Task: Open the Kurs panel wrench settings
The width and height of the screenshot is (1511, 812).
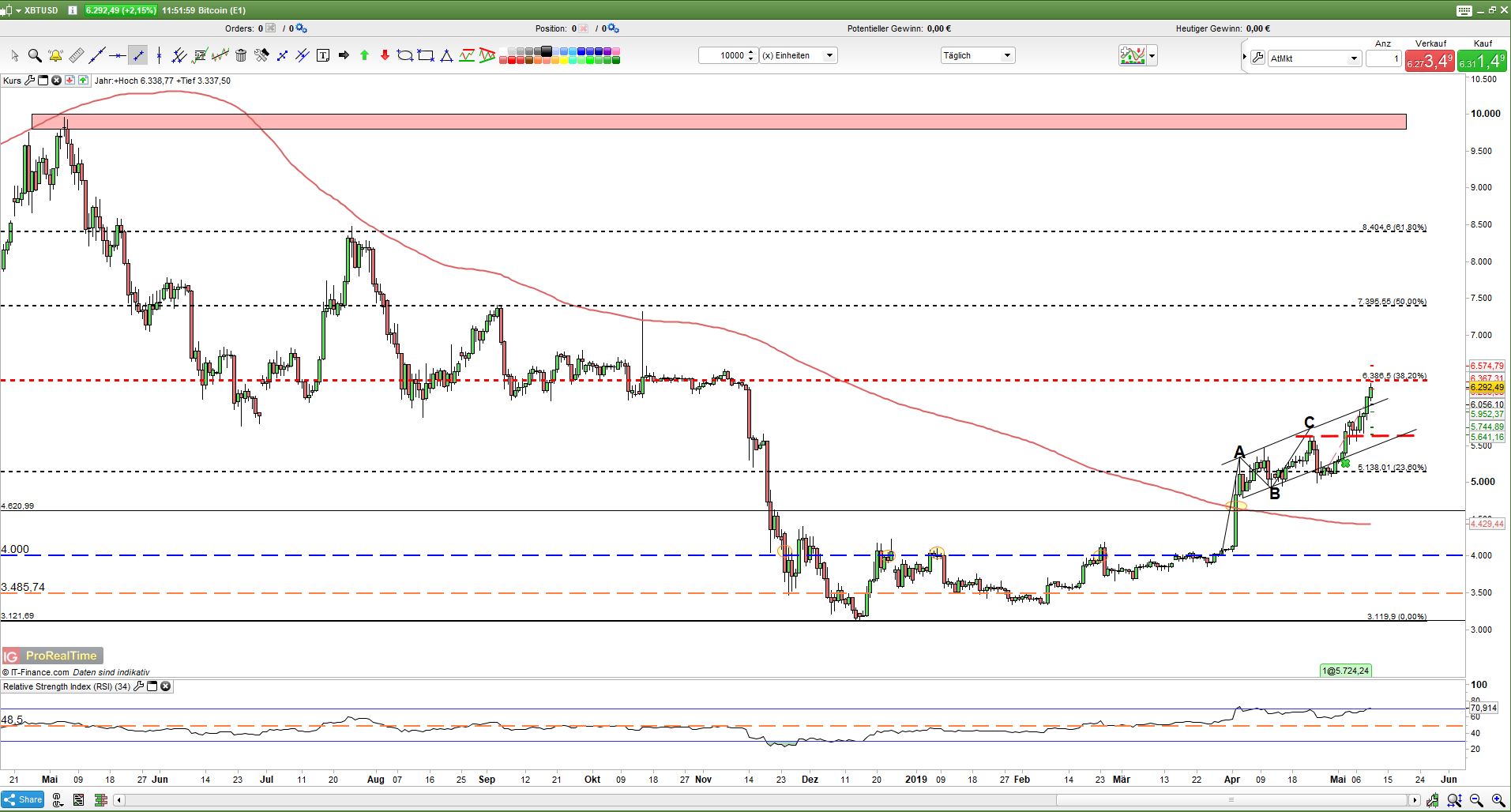Action: [30, 81]
